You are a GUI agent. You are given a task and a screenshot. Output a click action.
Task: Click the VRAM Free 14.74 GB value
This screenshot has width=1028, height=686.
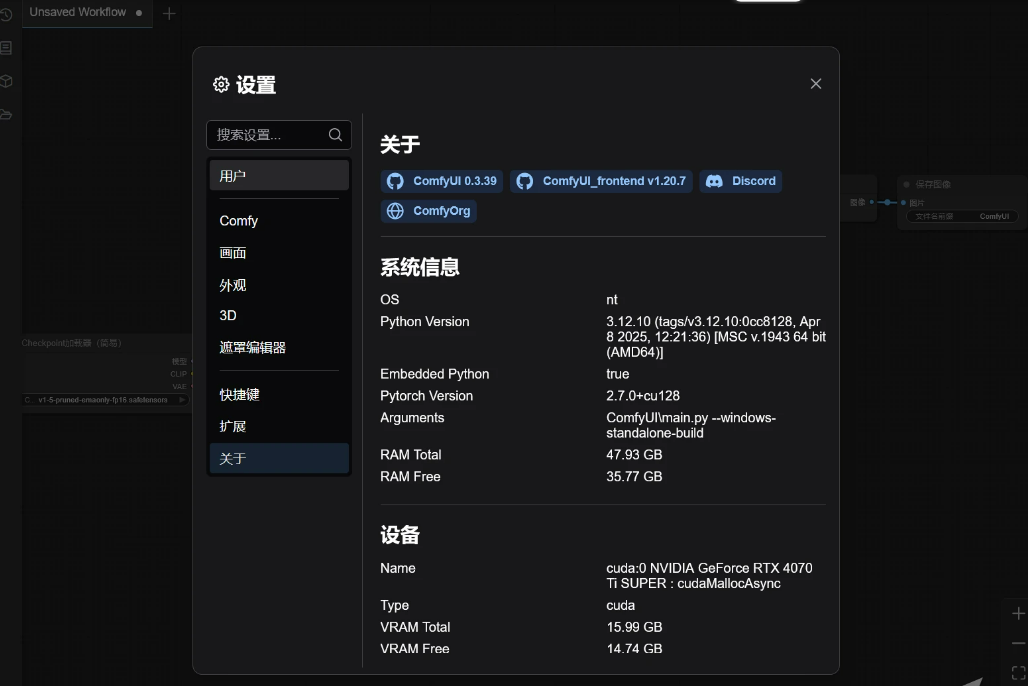tap(634, 649)
